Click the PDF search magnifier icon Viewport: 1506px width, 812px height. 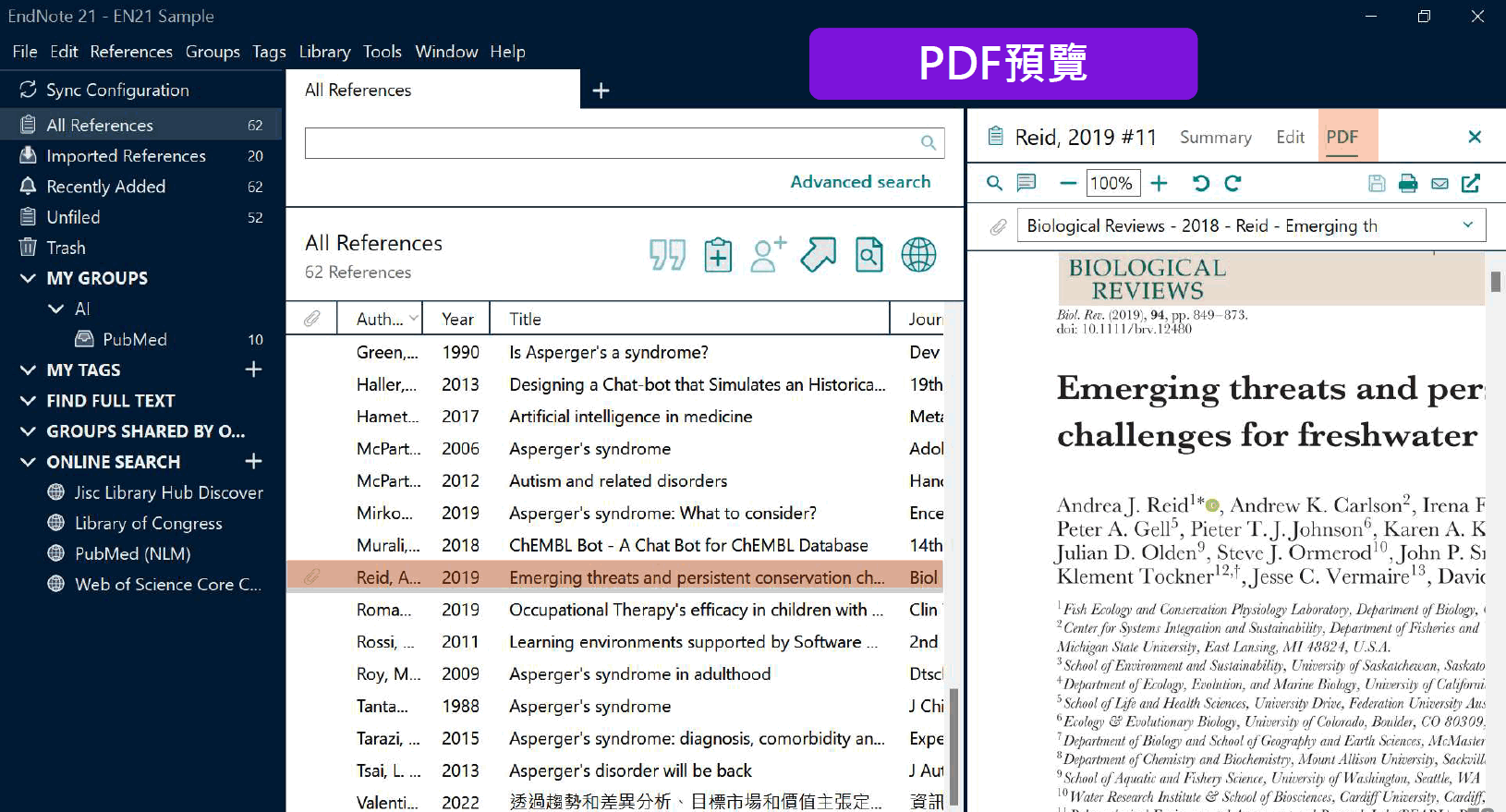coord(994,183)
